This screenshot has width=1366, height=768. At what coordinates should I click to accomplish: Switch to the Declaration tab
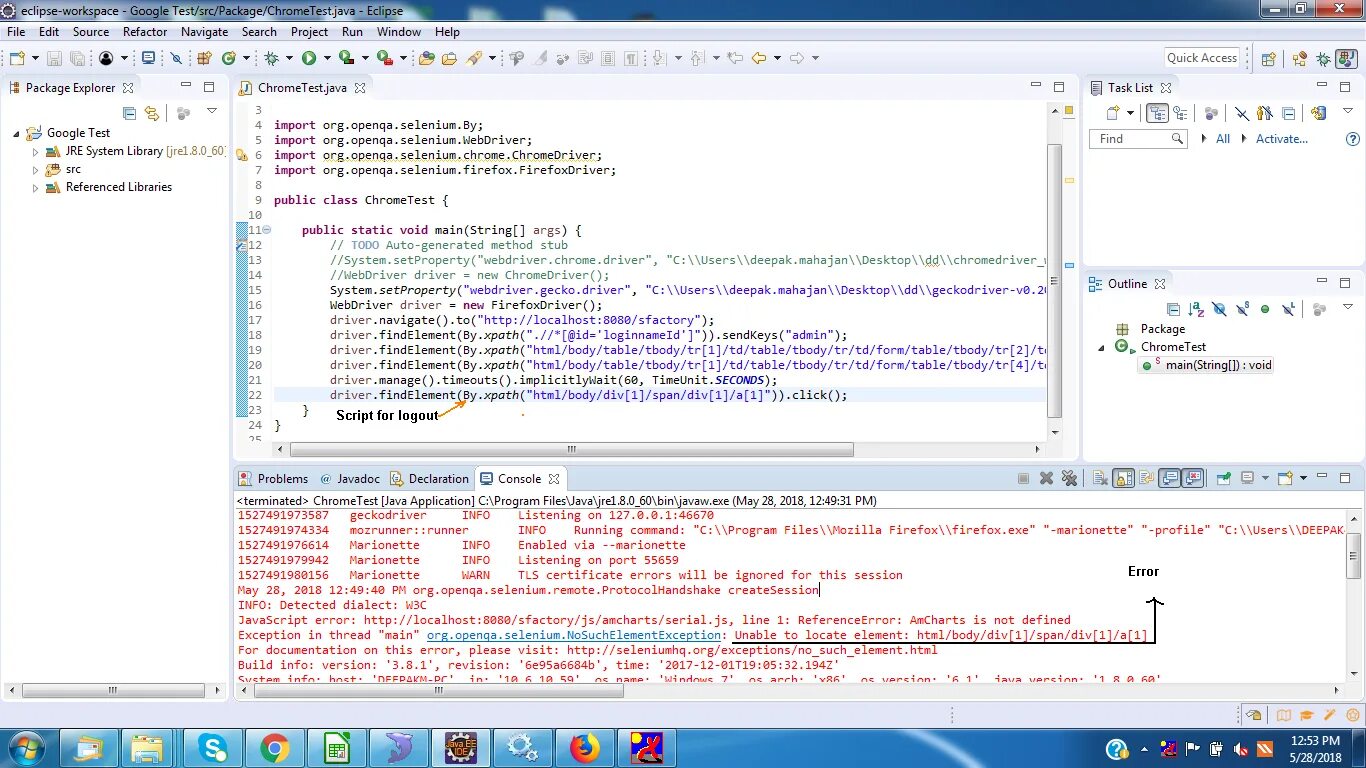429,479
